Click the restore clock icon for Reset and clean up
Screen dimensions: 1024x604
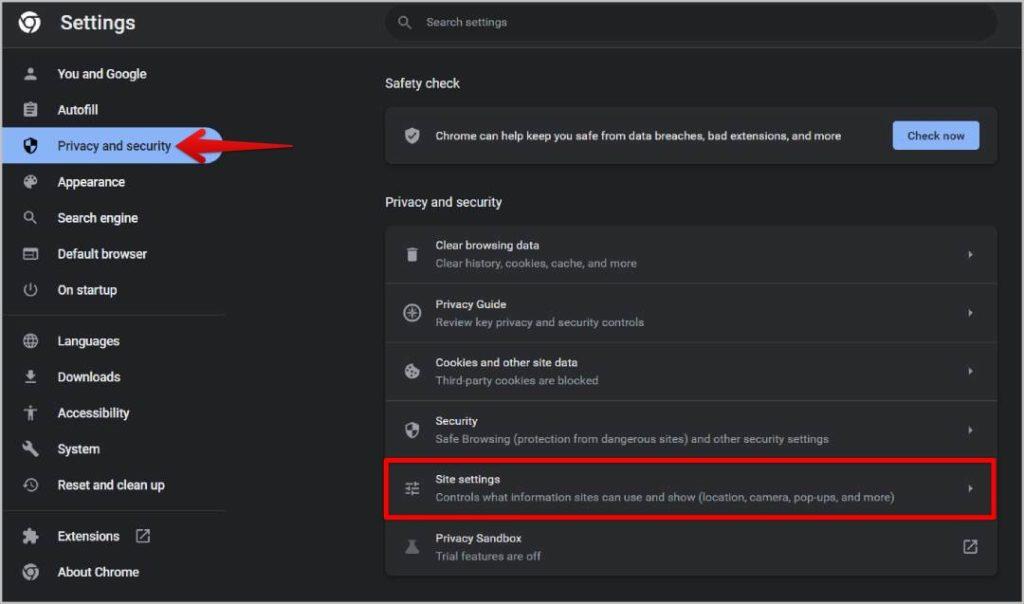(x=30, y=485)
